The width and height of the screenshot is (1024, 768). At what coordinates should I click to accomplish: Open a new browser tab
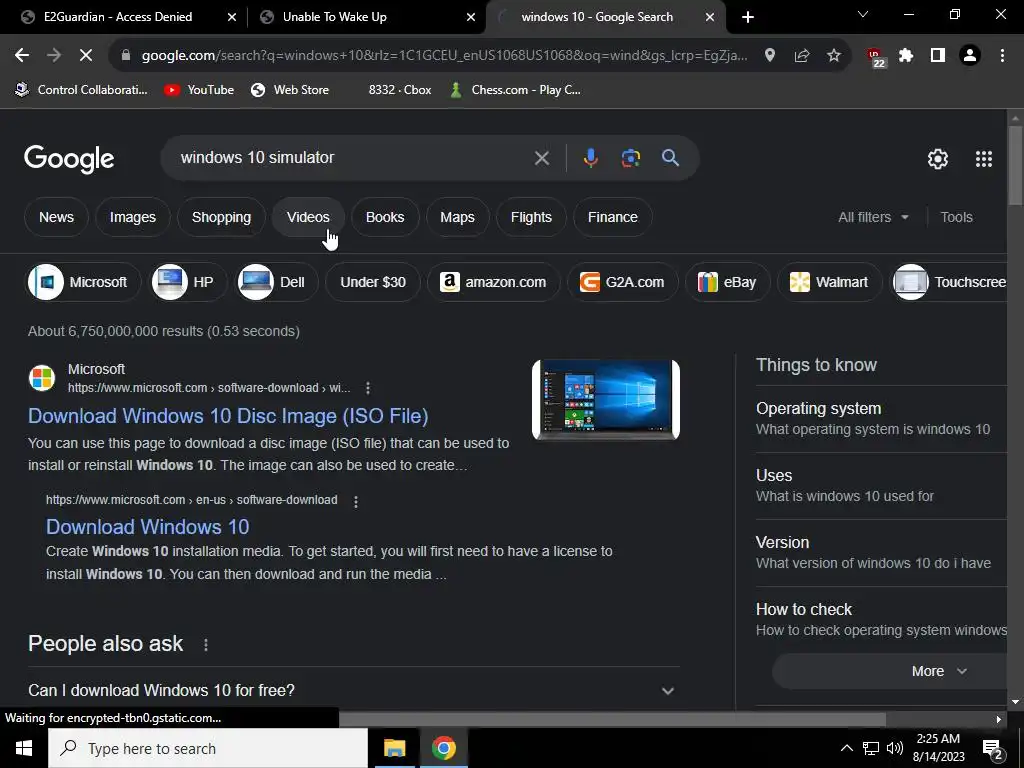pyautogui.click(x=748, y=17)
